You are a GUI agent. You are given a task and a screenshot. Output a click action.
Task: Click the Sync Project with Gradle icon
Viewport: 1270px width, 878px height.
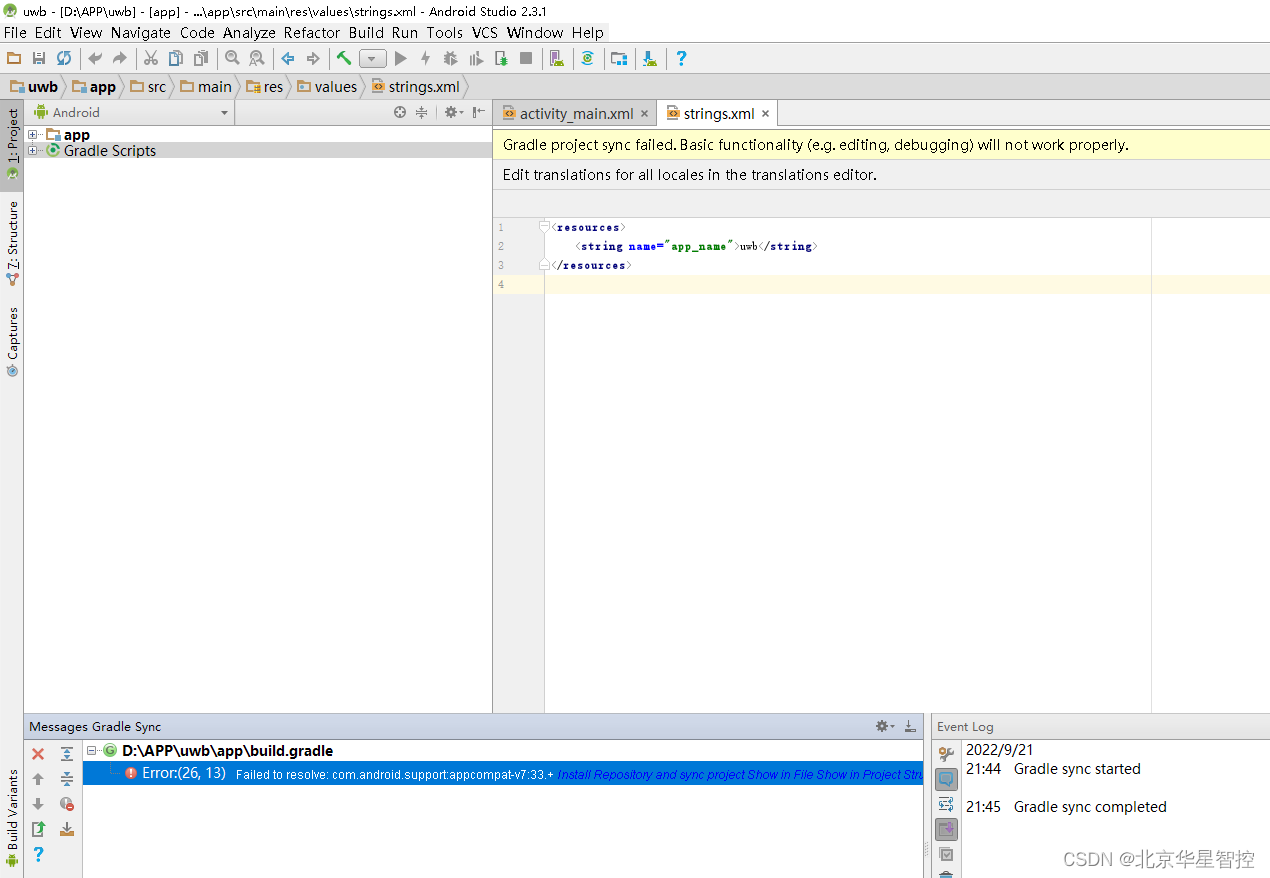coord(588,59)
